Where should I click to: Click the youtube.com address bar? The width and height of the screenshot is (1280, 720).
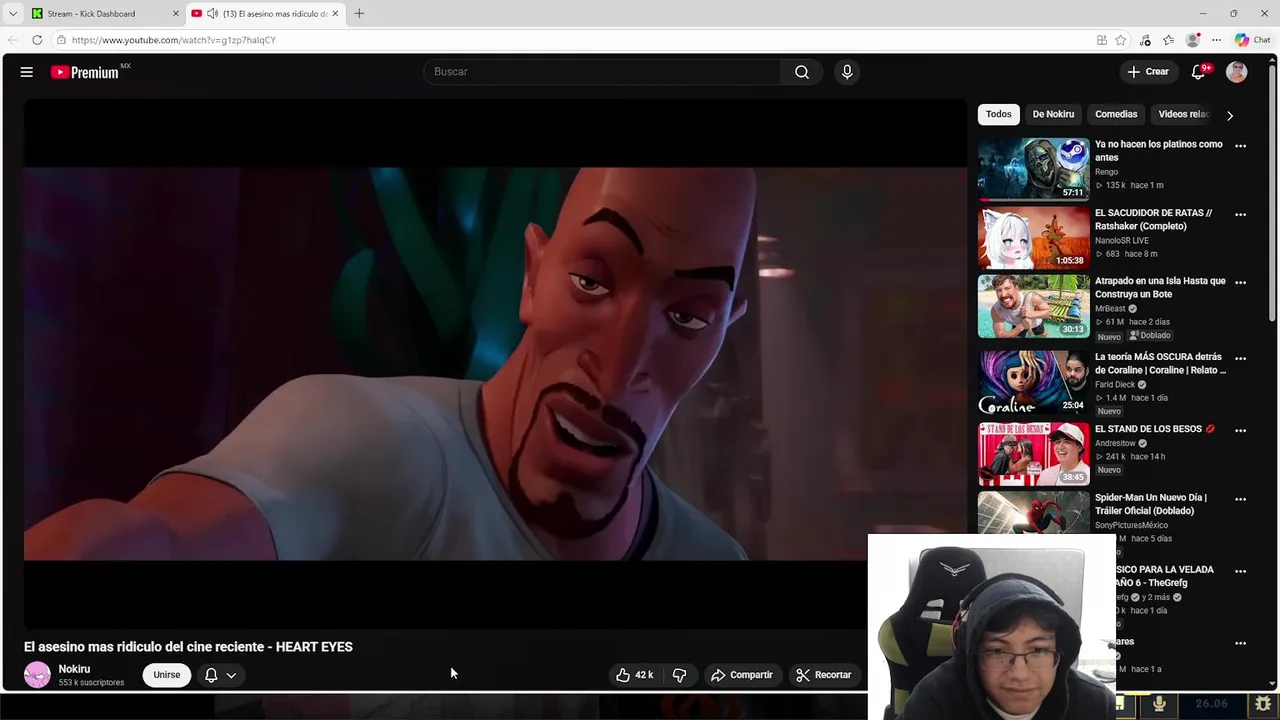[x=570, y=40]
